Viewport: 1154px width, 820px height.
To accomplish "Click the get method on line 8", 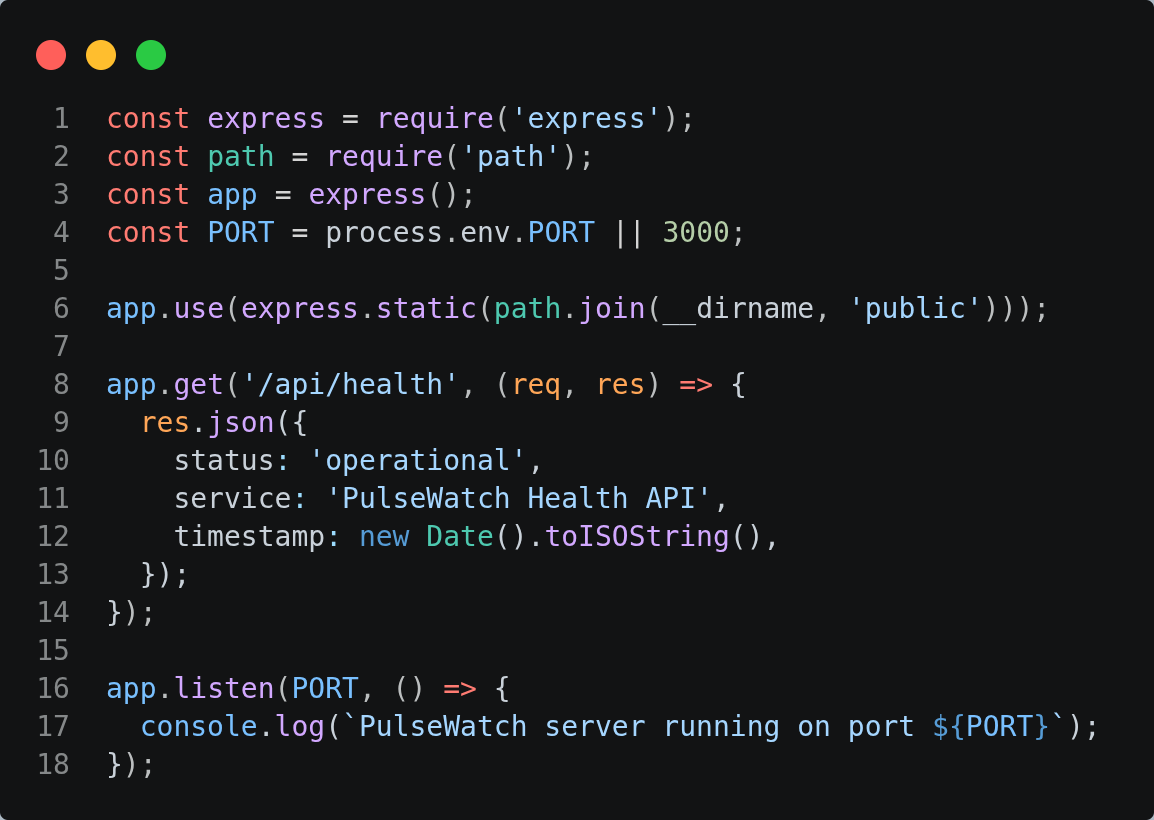I will click(x=199, y=384).
